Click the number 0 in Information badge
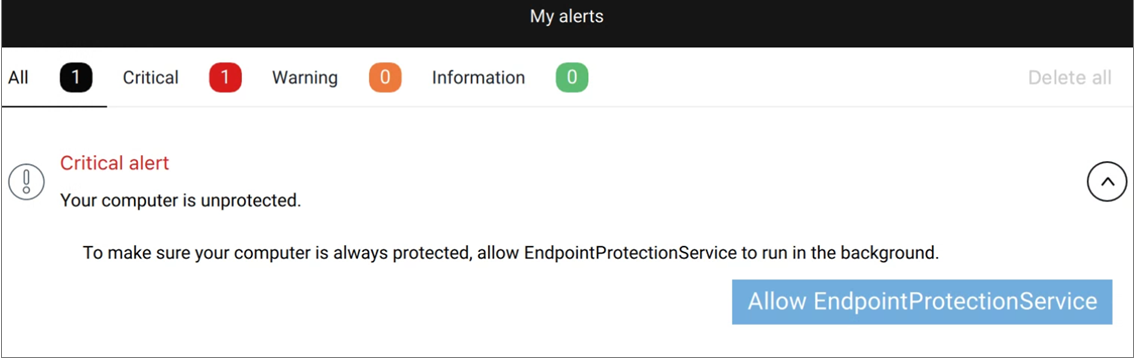 coord(572,78)
